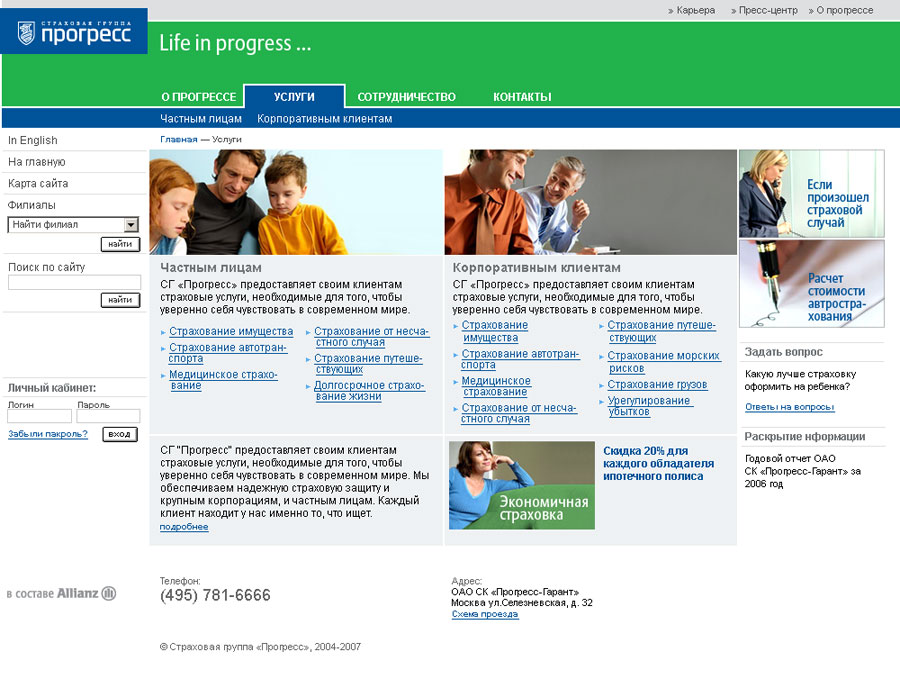Viewport: 900px width, 697px height.
Task: Open Страхование путешествующих under Частным лицам
Action: [368, 364]
